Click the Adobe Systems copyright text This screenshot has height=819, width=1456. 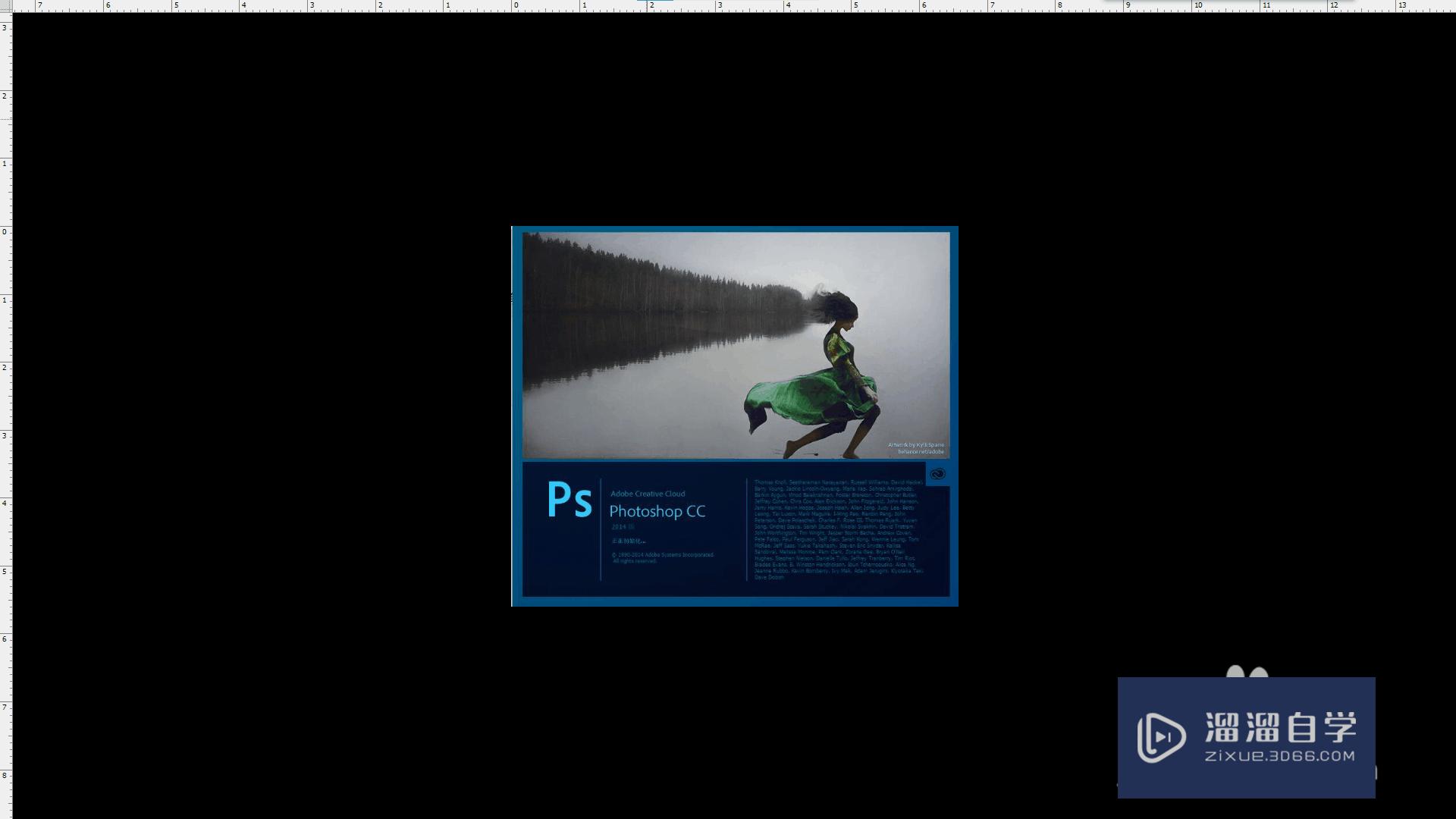tap(664, 557)
